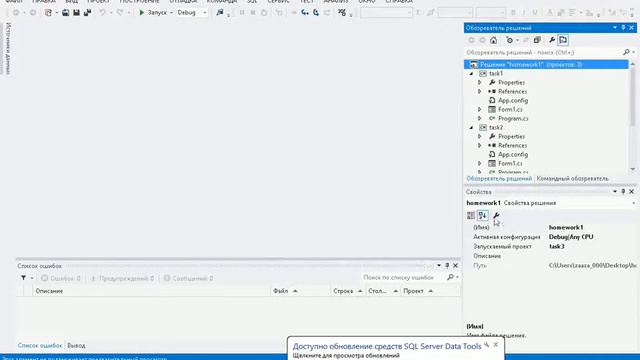The height and width of the screenshot is (360, 640).
Task: Expand Form1.cs under task1
Action: pyautogui.click(x=480, y=109)
